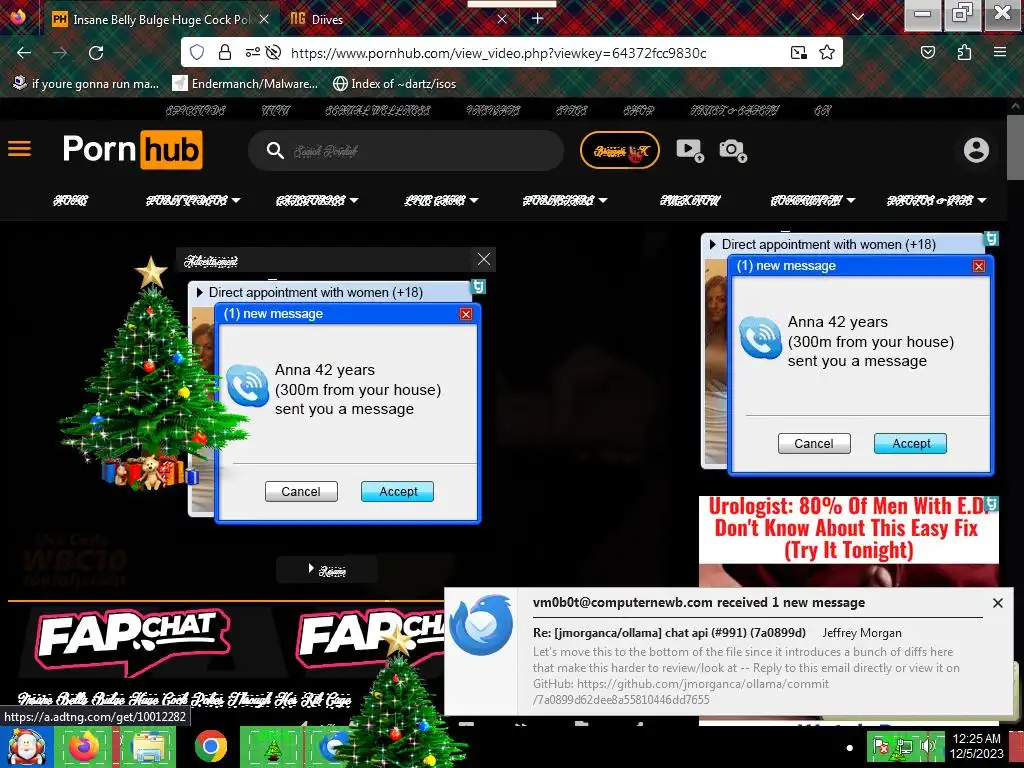This screenshot has height=768, width=1024.
Task: Click the upload video icon
Action: [x=690, y=150]
